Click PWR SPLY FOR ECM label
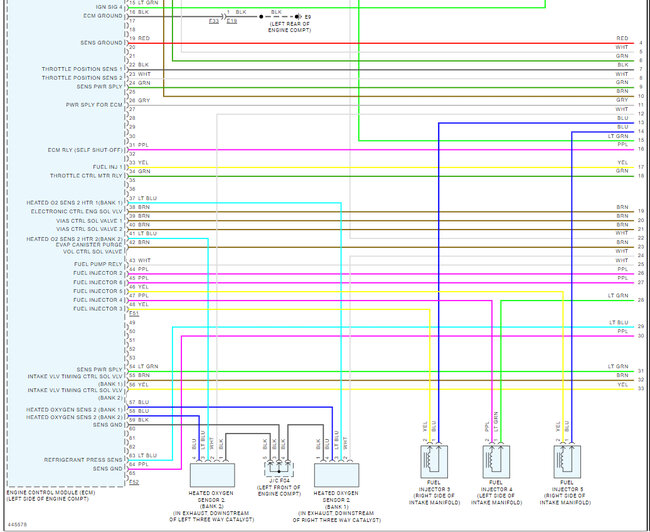Image resolution: width=650 pixels, height=532 pixels. [x=94, y=105]
